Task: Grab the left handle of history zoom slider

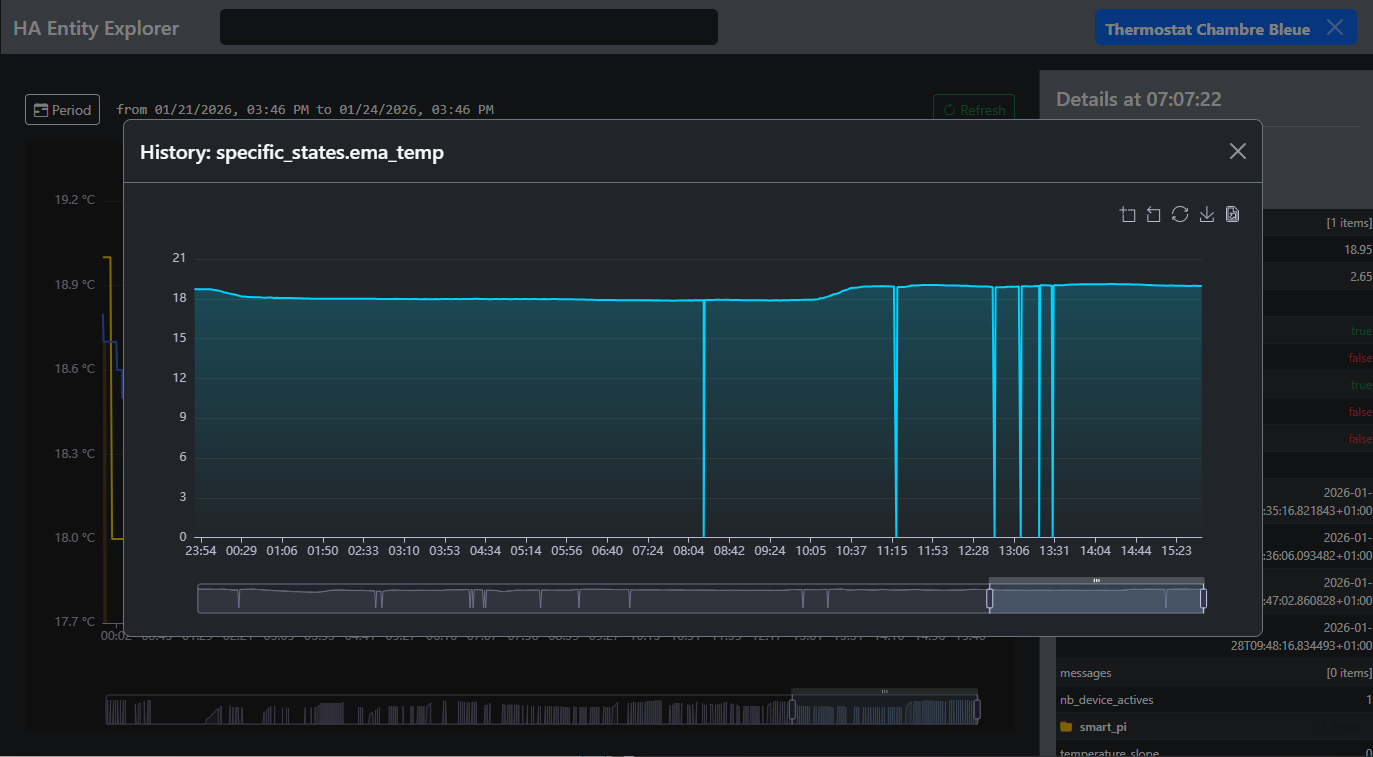Action: coord(990,598)
